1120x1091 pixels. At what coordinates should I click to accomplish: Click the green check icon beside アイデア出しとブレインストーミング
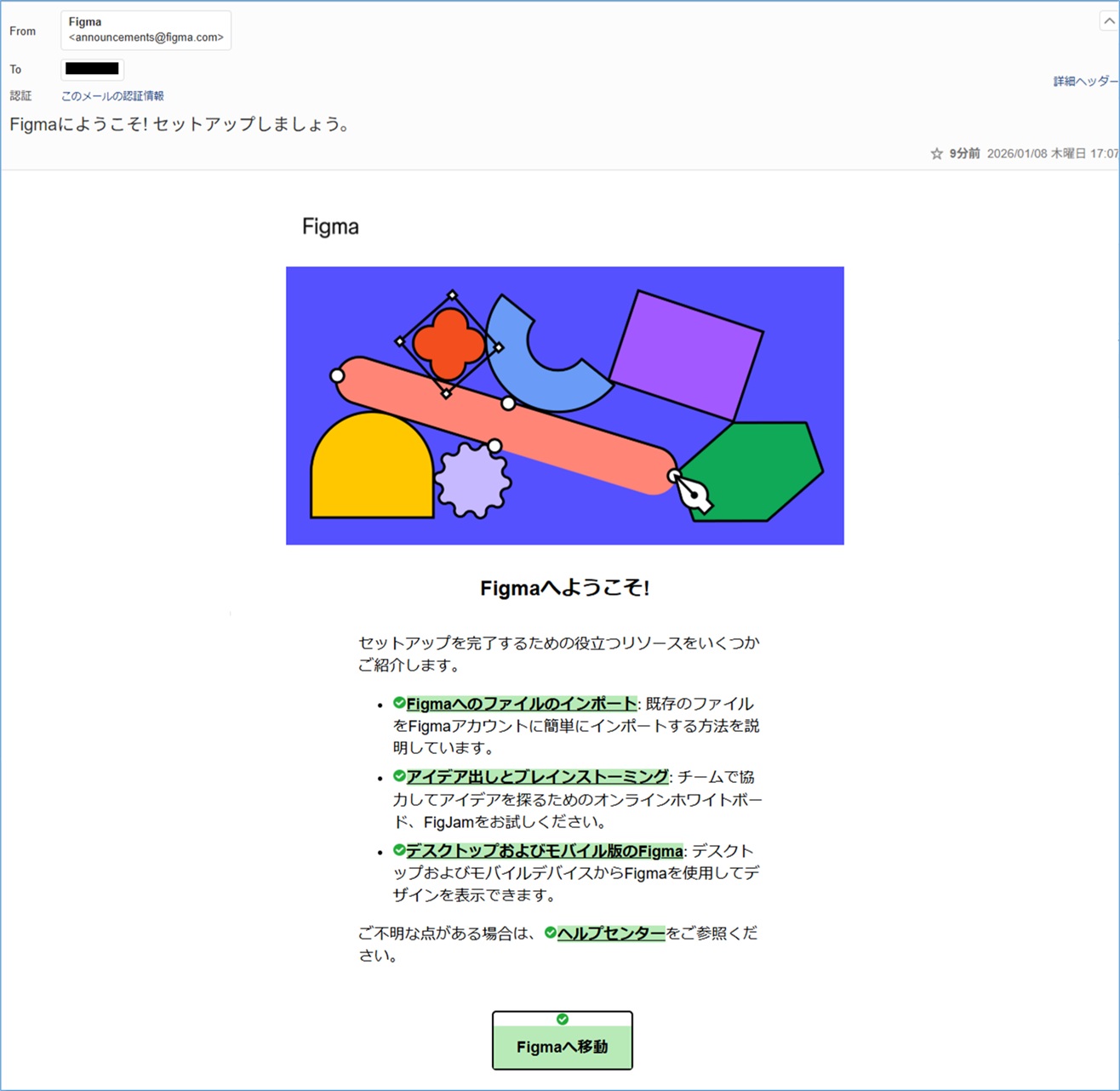pyautogui.click(x=399, y=776)
